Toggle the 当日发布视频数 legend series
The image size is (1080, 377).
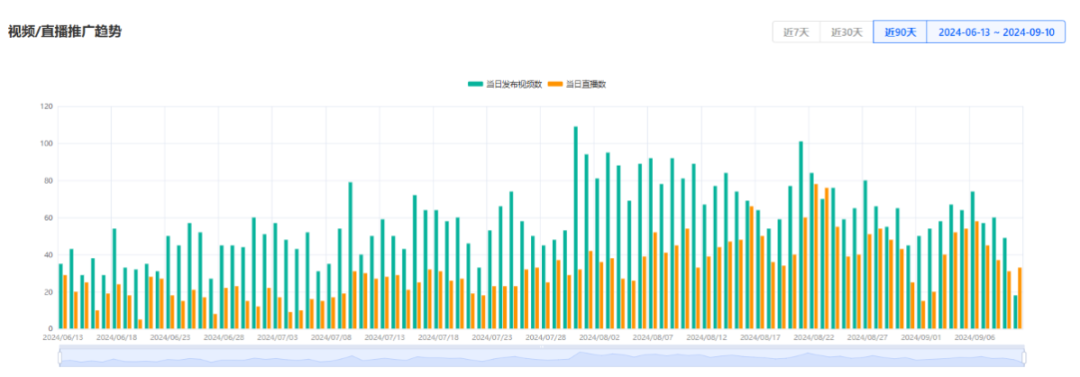(x=506, y=84)
